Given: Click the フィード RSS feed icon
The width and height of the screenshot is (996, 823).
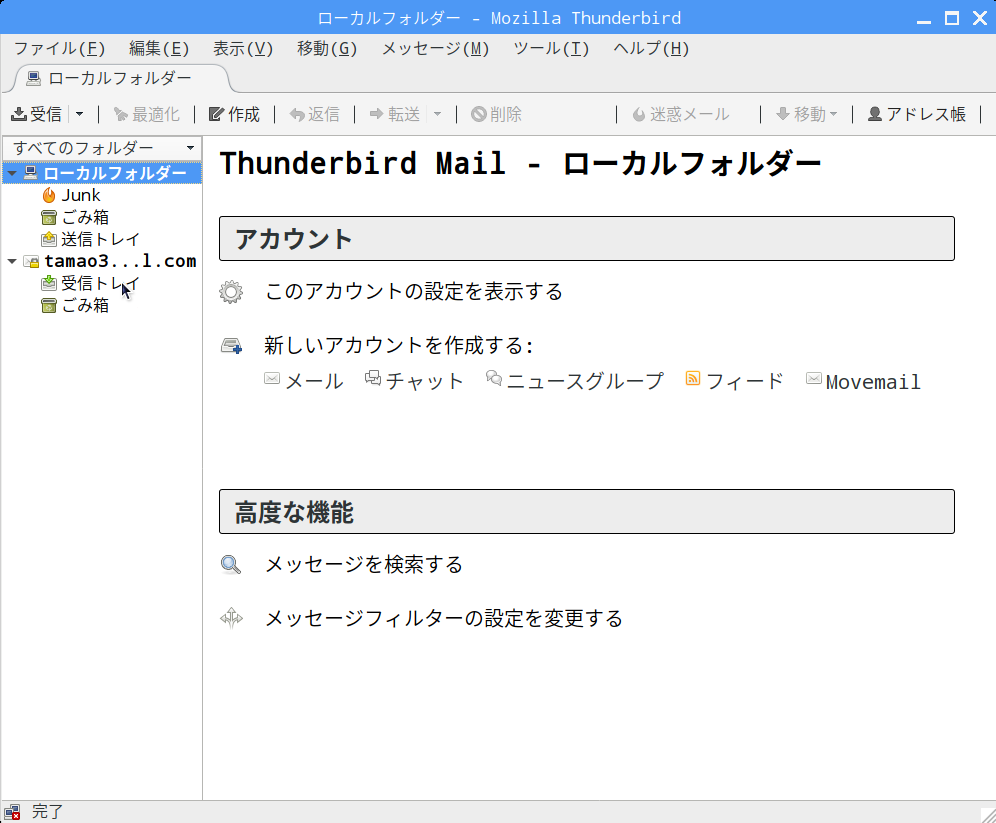Looking at the screenshot, I should coord(693,378).
